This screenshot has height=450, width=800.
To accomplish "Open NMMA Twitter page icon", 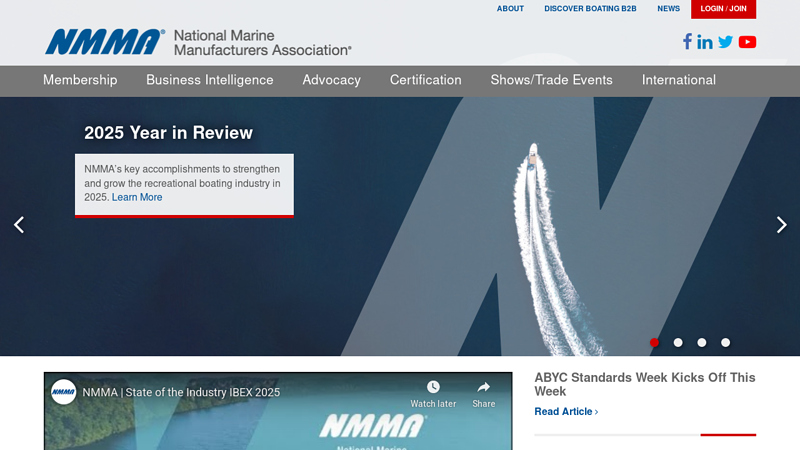I will (x=726, y=42).
